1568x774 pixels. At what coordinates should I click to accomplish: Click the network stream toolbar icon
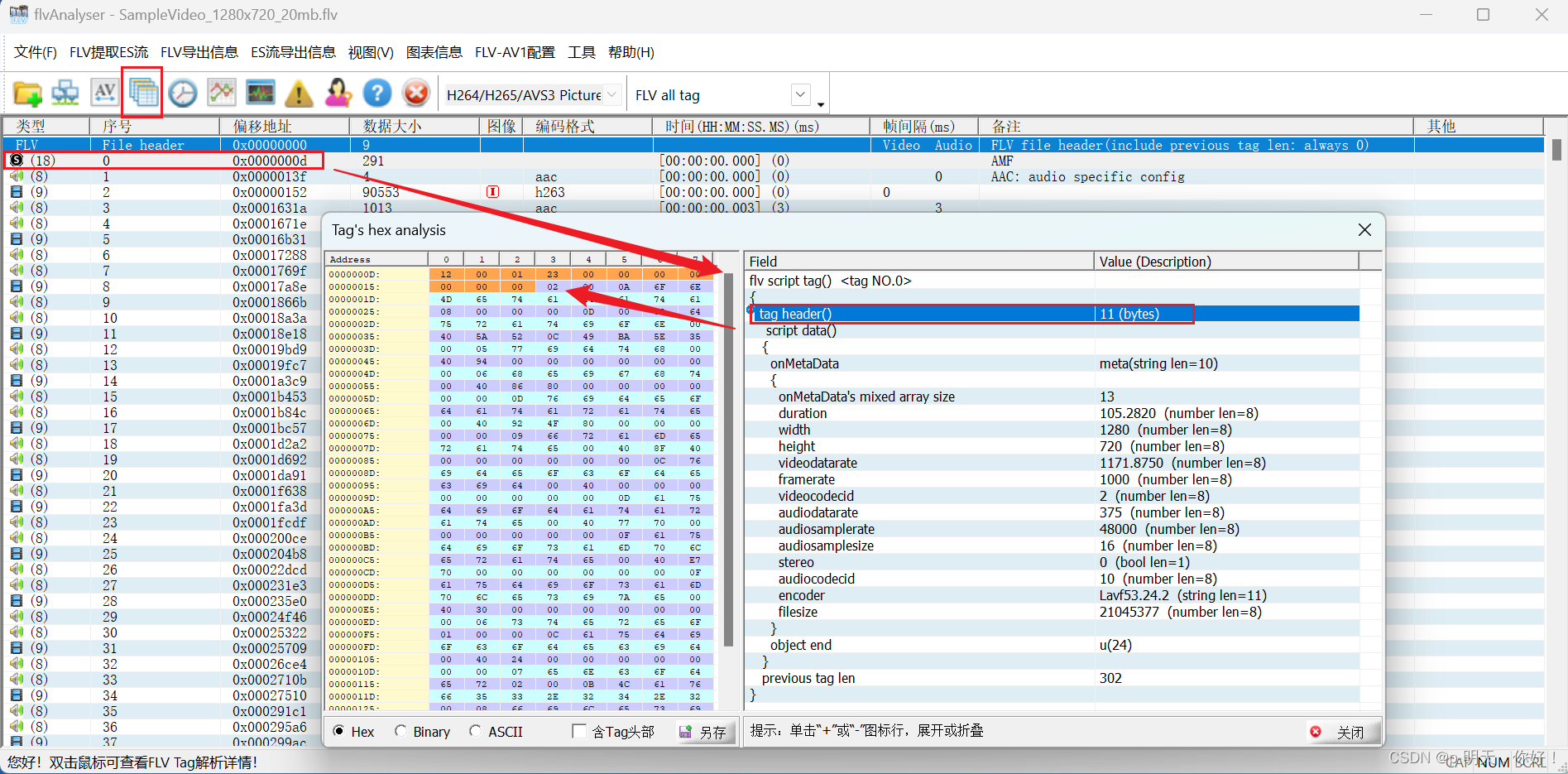(x=65, y=93)
